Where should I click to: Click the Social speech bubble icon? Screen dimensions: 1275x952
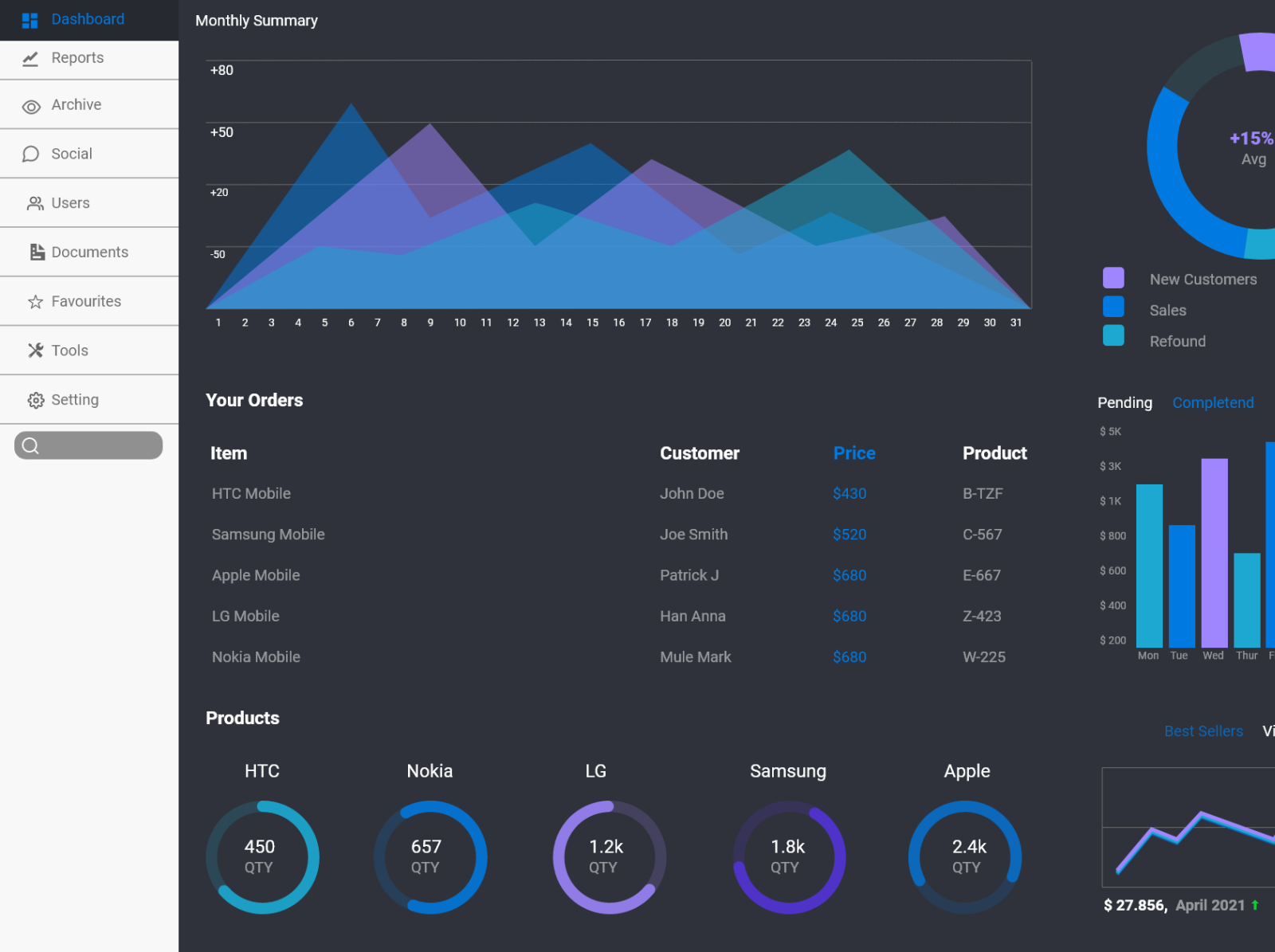(x=31, y=154)
